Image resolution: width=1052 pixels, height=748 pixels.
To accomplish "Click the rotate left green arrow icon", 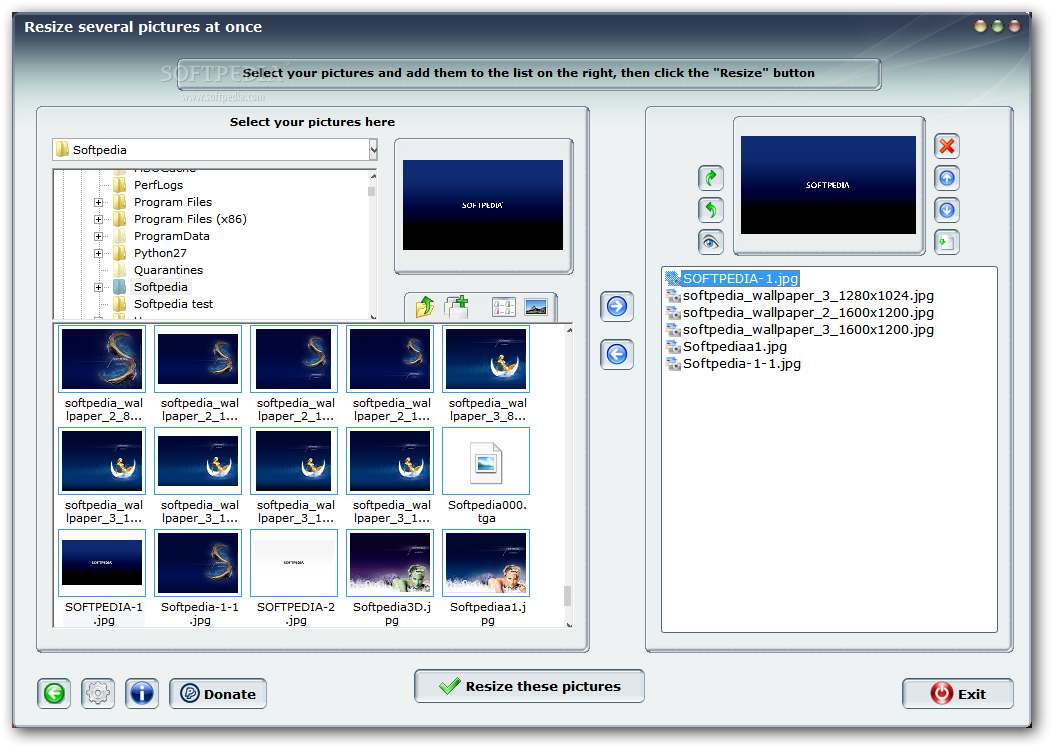I will pyautogui.click(x=711, y=211).
